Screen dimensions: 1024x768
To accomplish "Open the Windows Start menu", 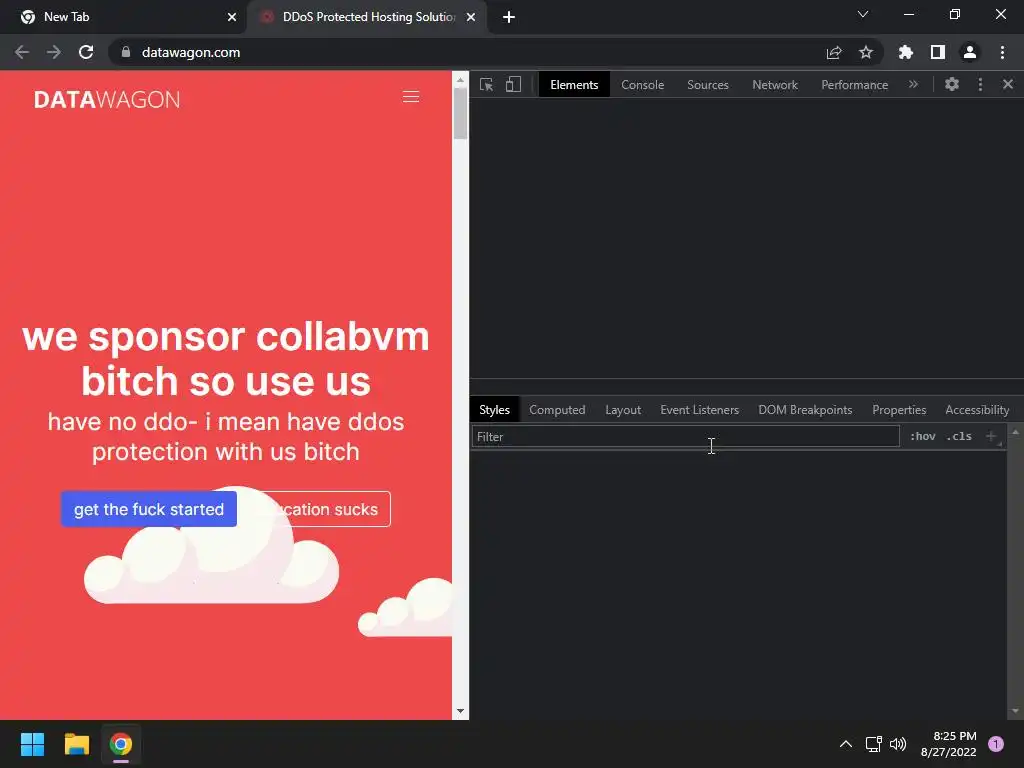I will click(x=32, y=744).
